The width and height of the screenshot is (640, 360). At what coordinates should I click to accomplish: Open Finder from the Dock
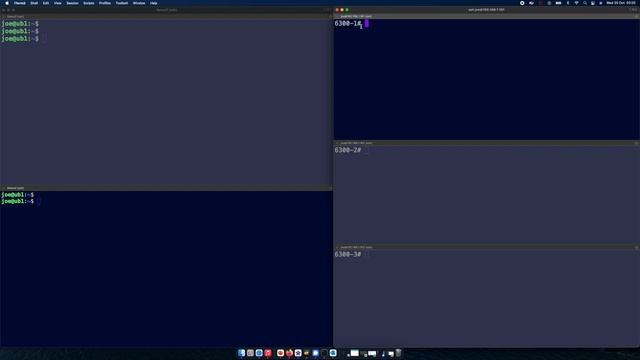point(242,353)
